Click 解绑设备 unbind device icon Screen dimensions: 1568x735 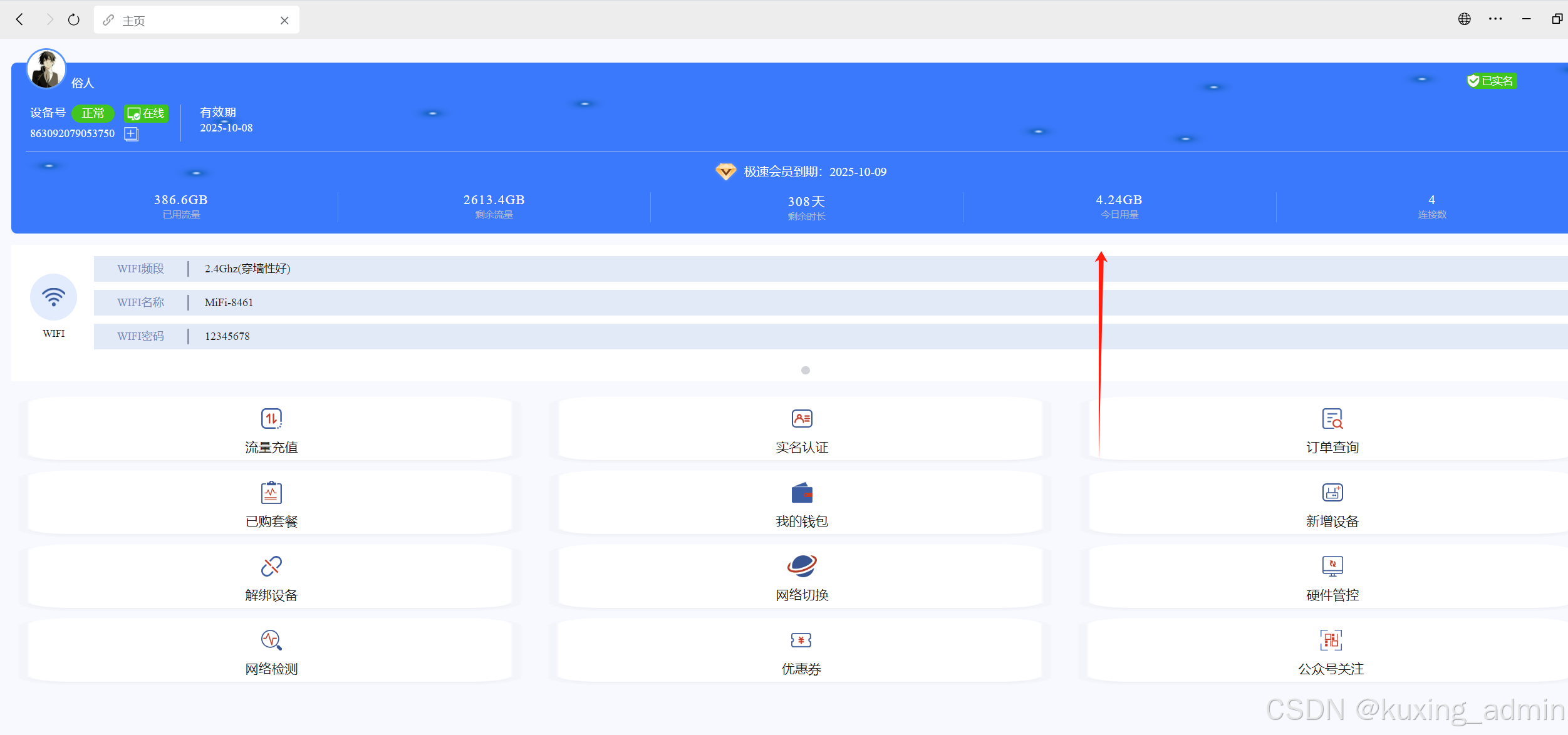tap(271, 567)
